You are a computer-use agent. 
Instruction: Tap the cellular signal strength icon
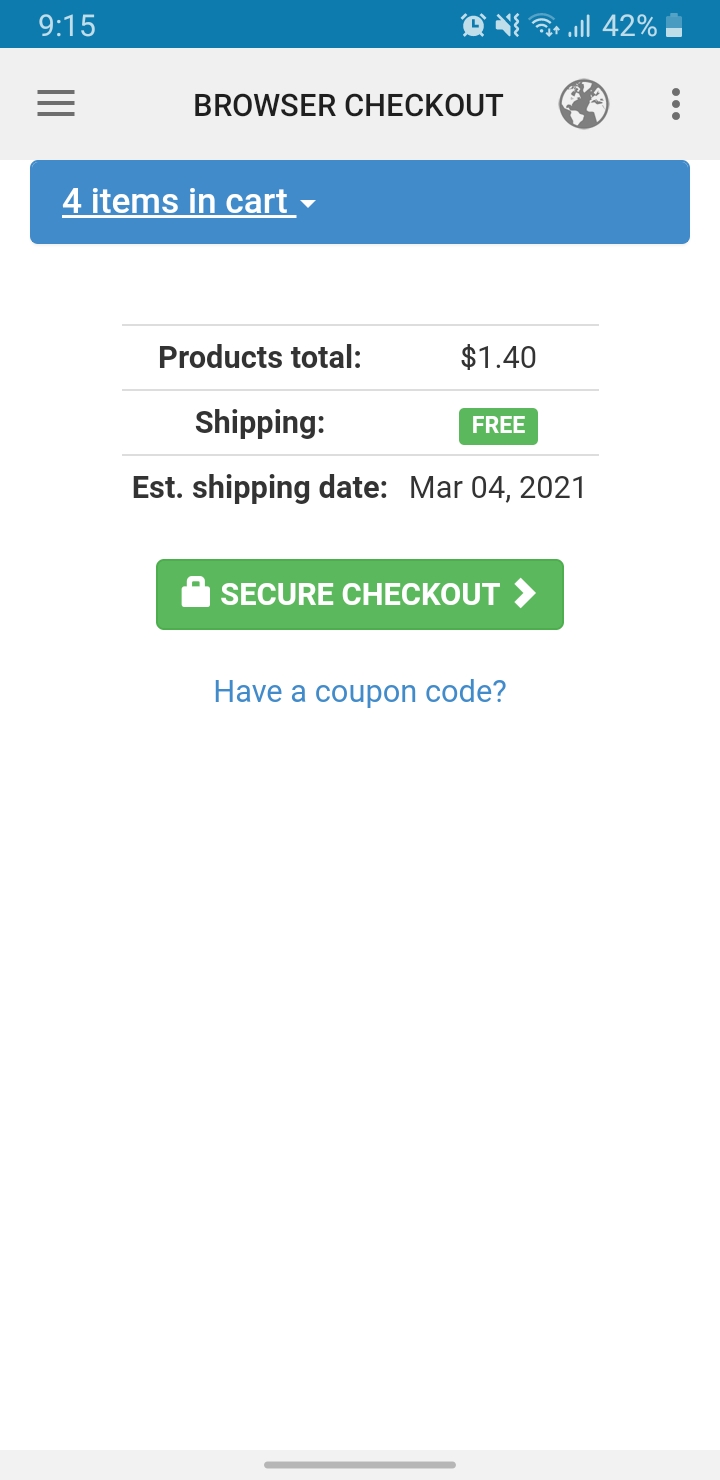click(579, 25)
